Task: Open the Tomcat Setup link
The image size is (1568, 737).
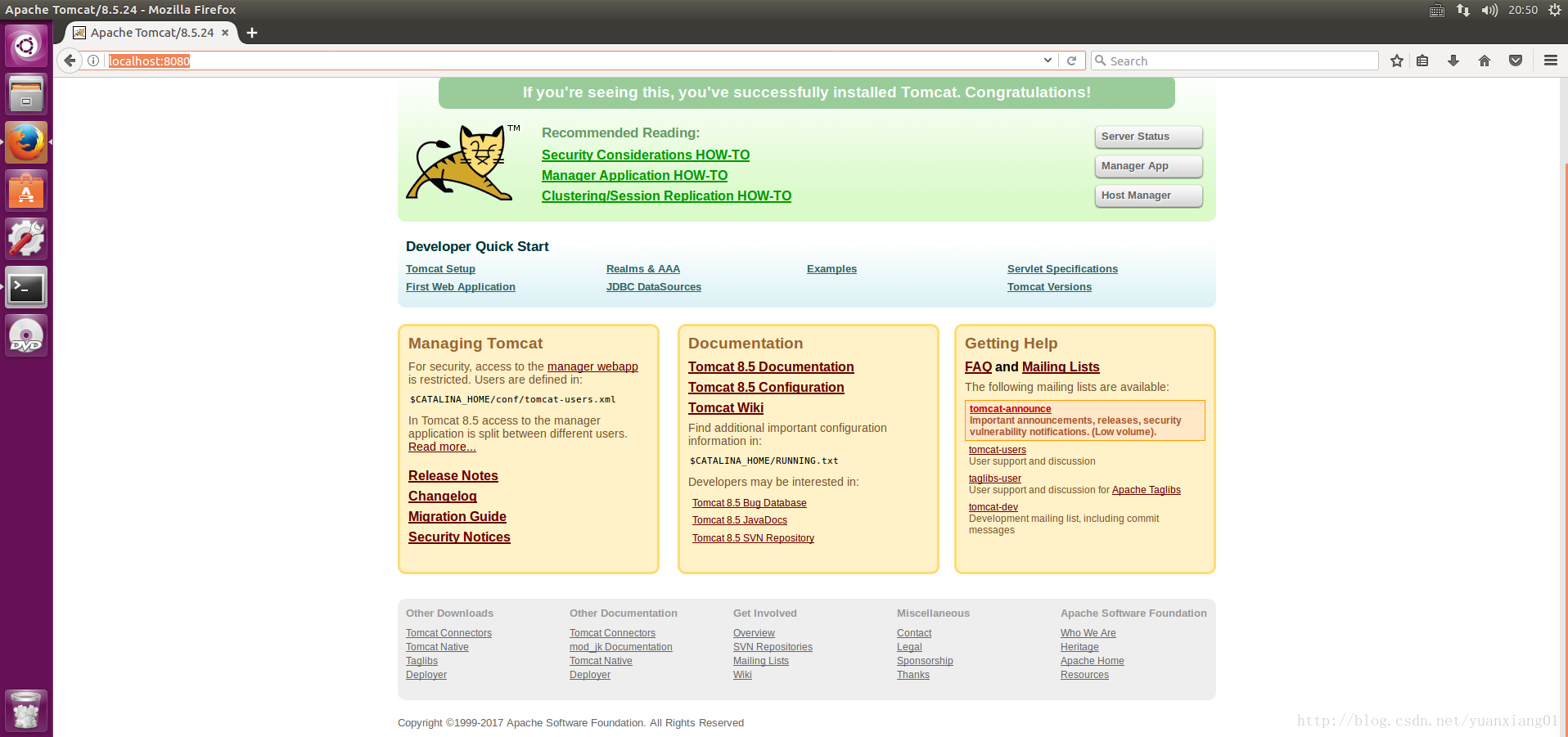Action: pos(440,269)
